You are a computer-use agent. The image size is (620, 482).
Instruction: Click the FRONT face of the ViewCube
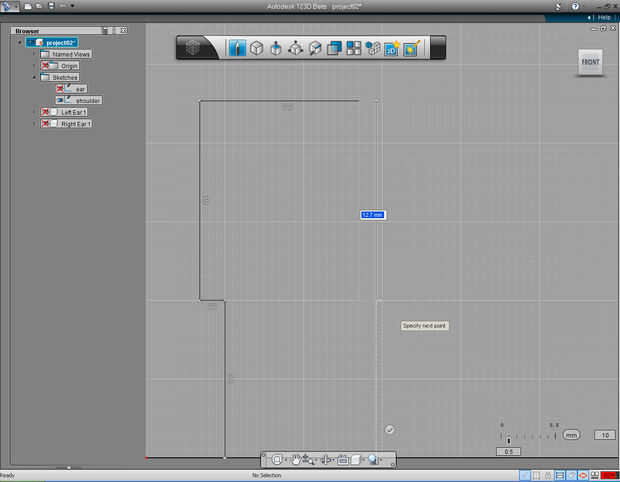point(590,62)
